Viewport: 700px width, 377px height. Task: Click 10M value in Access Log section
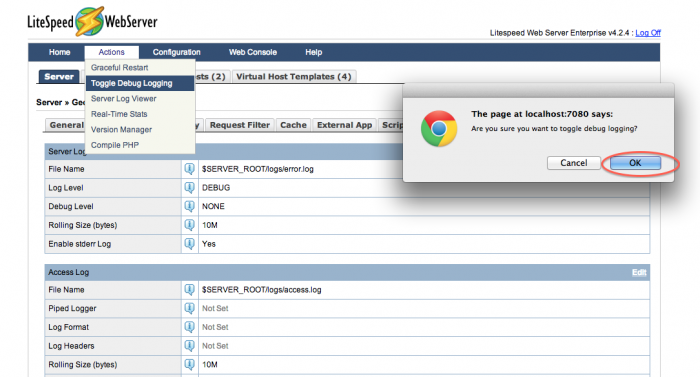coord(210,365)
